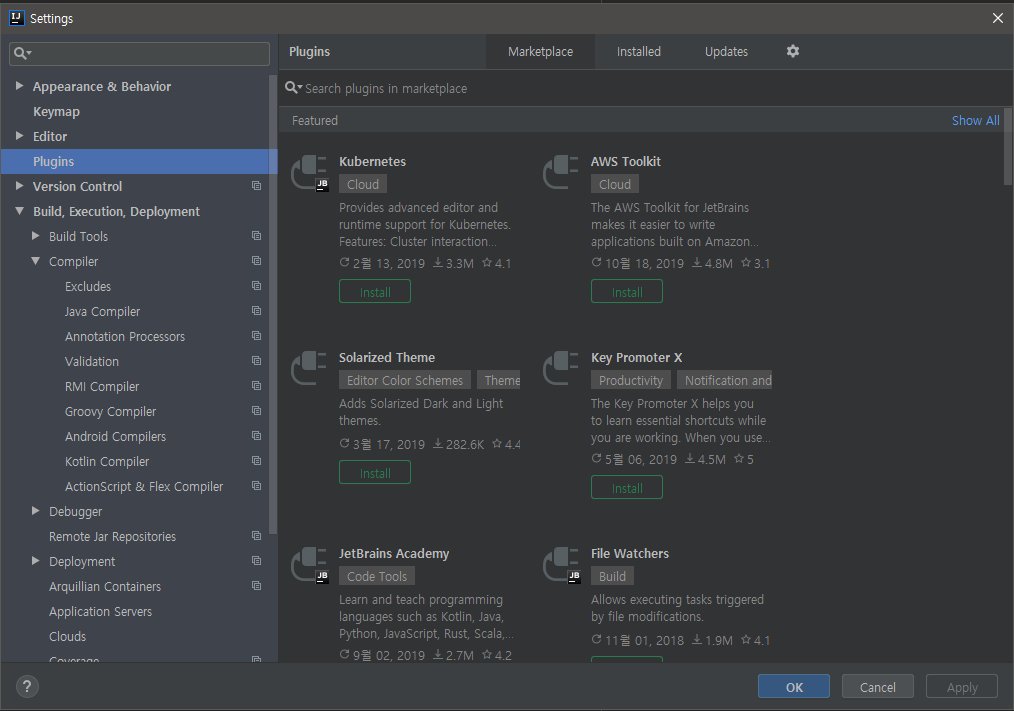Image resolution: width=1014 pixels, height=711 pixels.
Task: Install the Kubernetes plugin
Action: click(x=374, y=292)
